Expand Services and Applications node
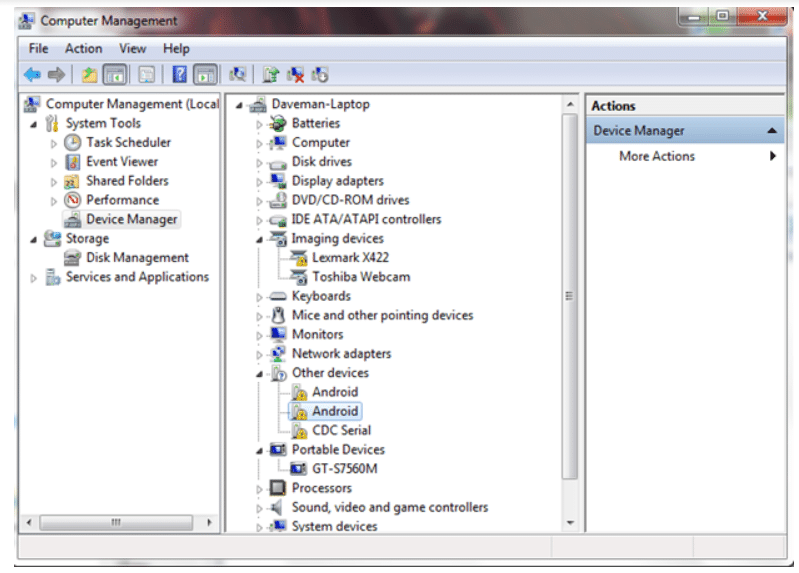 pos(34,278)
